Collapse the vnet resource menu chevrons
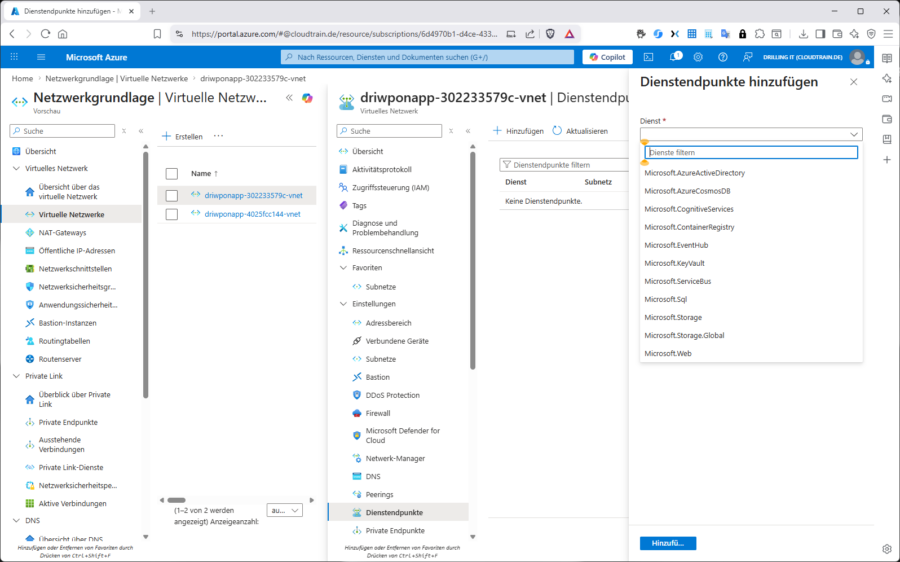Screen dimensions: 900x562 [468, 131]
